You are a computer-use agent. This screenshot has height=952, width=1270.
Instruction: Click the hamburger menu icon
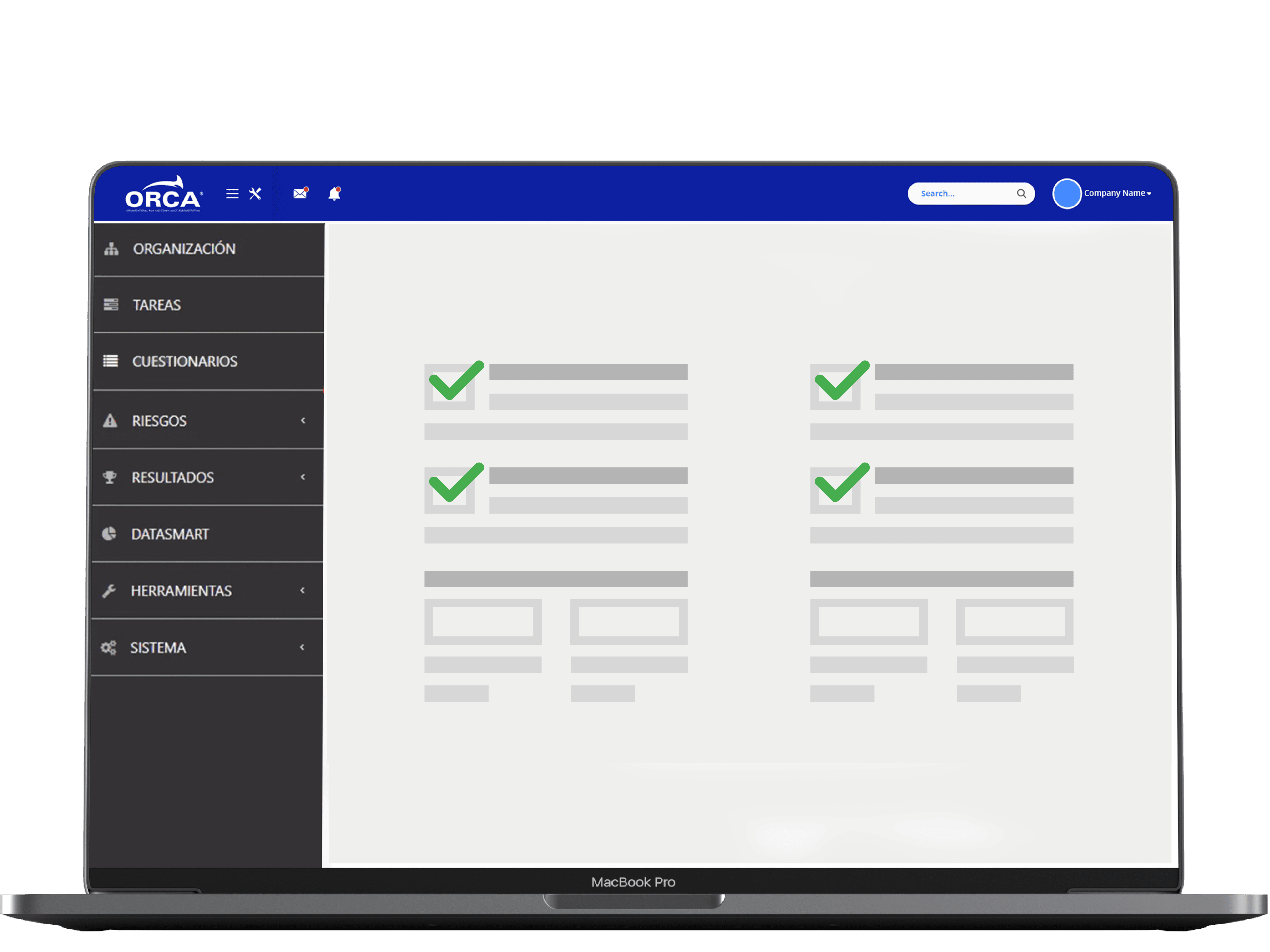[x=232, y=193]
